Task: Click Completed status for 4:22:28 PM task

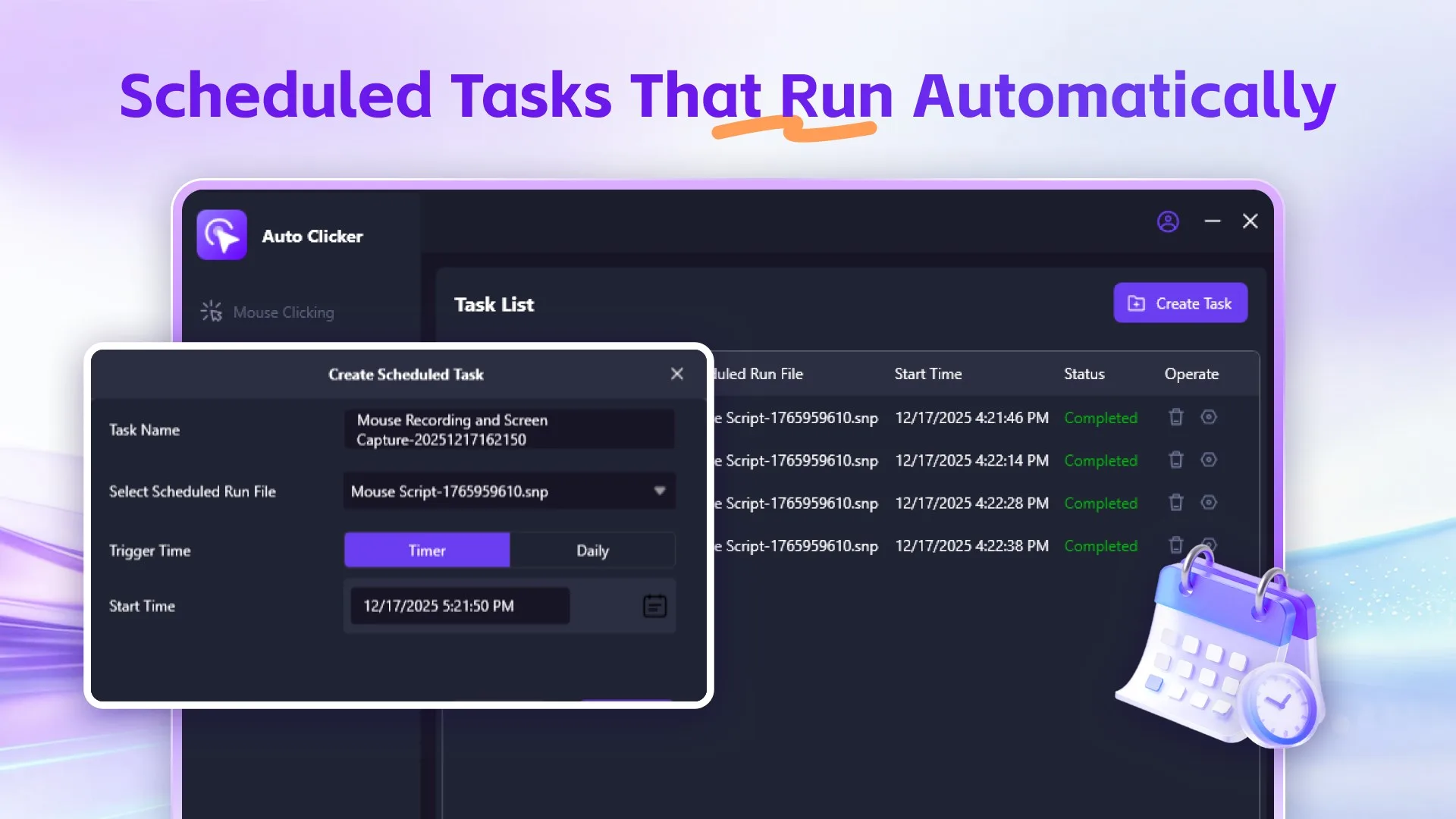Action: click(1100, 504)
